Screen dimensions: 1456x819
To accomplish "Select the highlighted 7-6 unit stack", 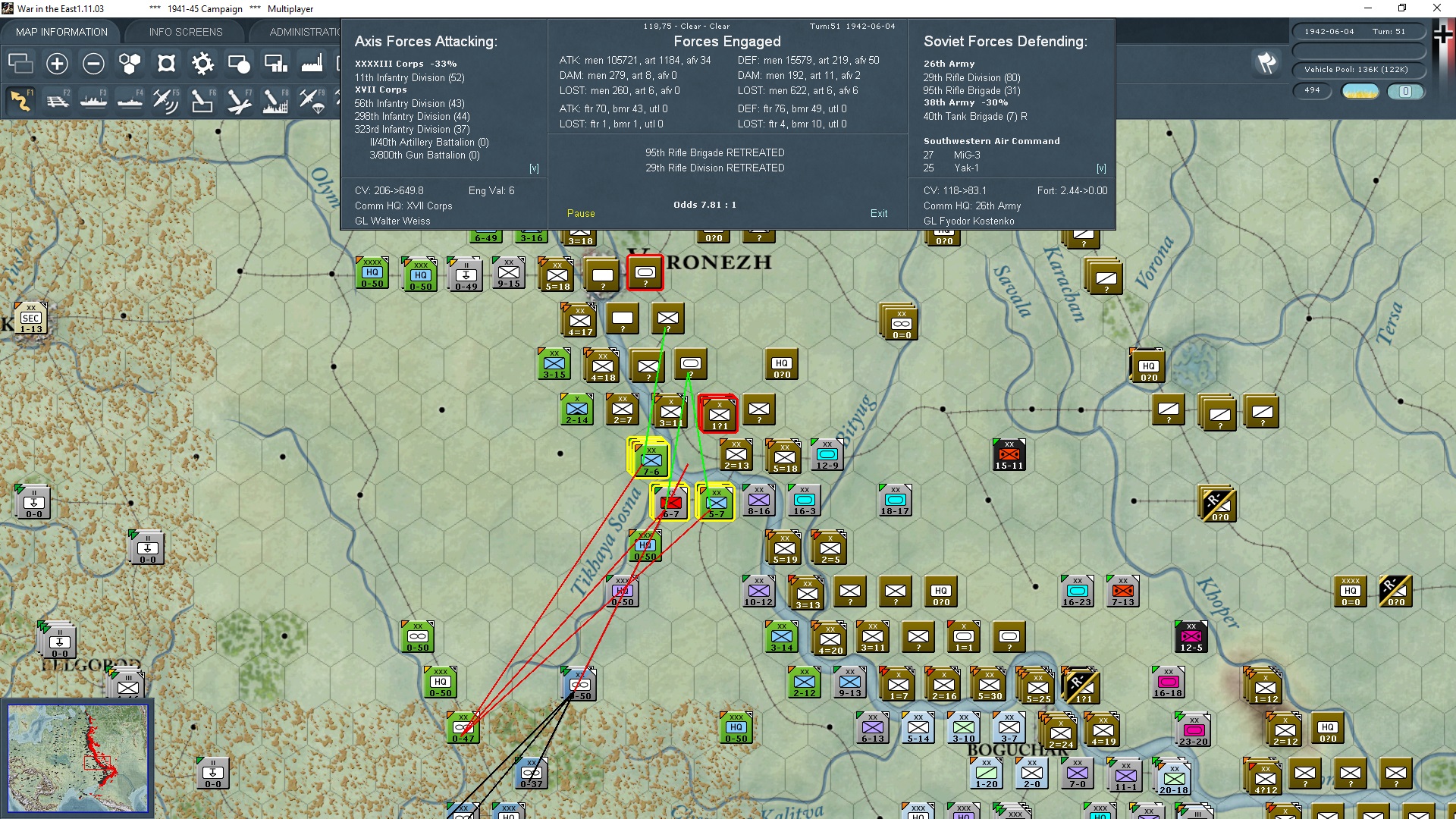I will click(x=650, y=458).
